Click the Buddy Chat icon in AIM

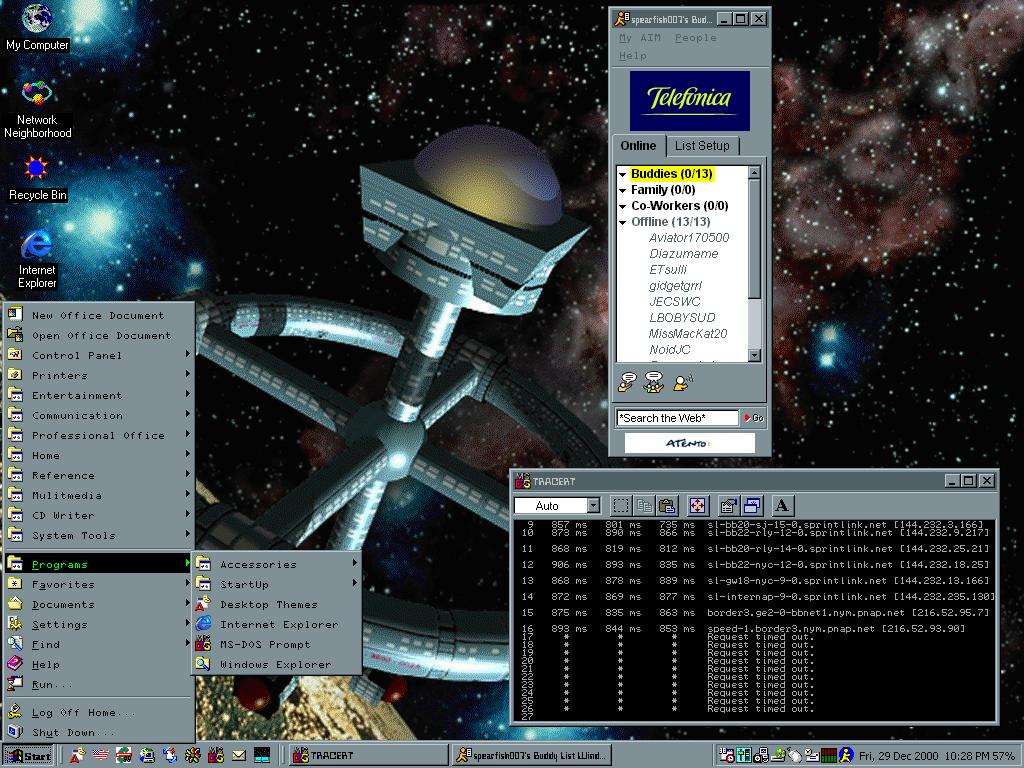point(654,381)
